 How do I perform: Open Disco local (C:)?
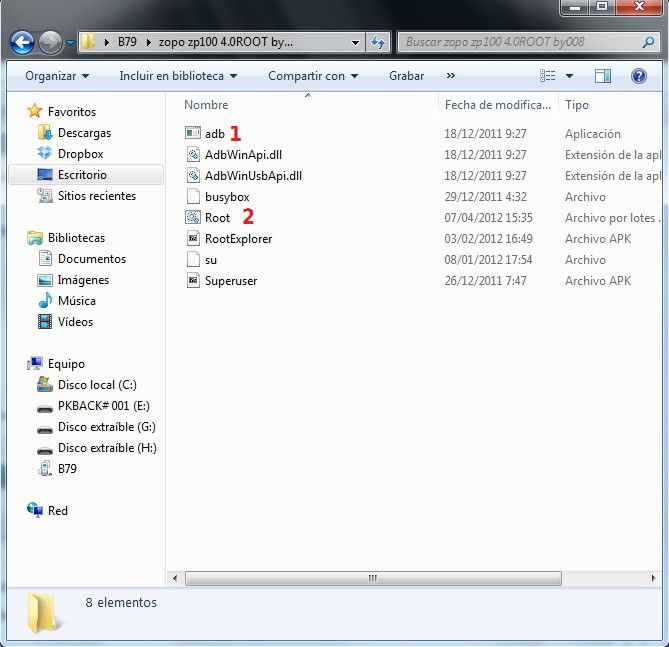(x=97, y=385)
